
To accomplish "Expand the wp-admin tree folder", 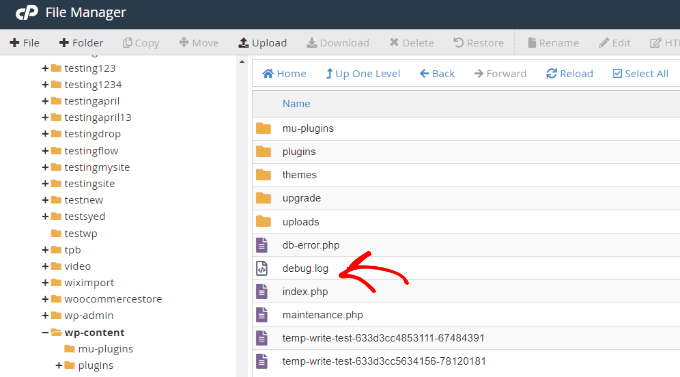I will [45, 315].
